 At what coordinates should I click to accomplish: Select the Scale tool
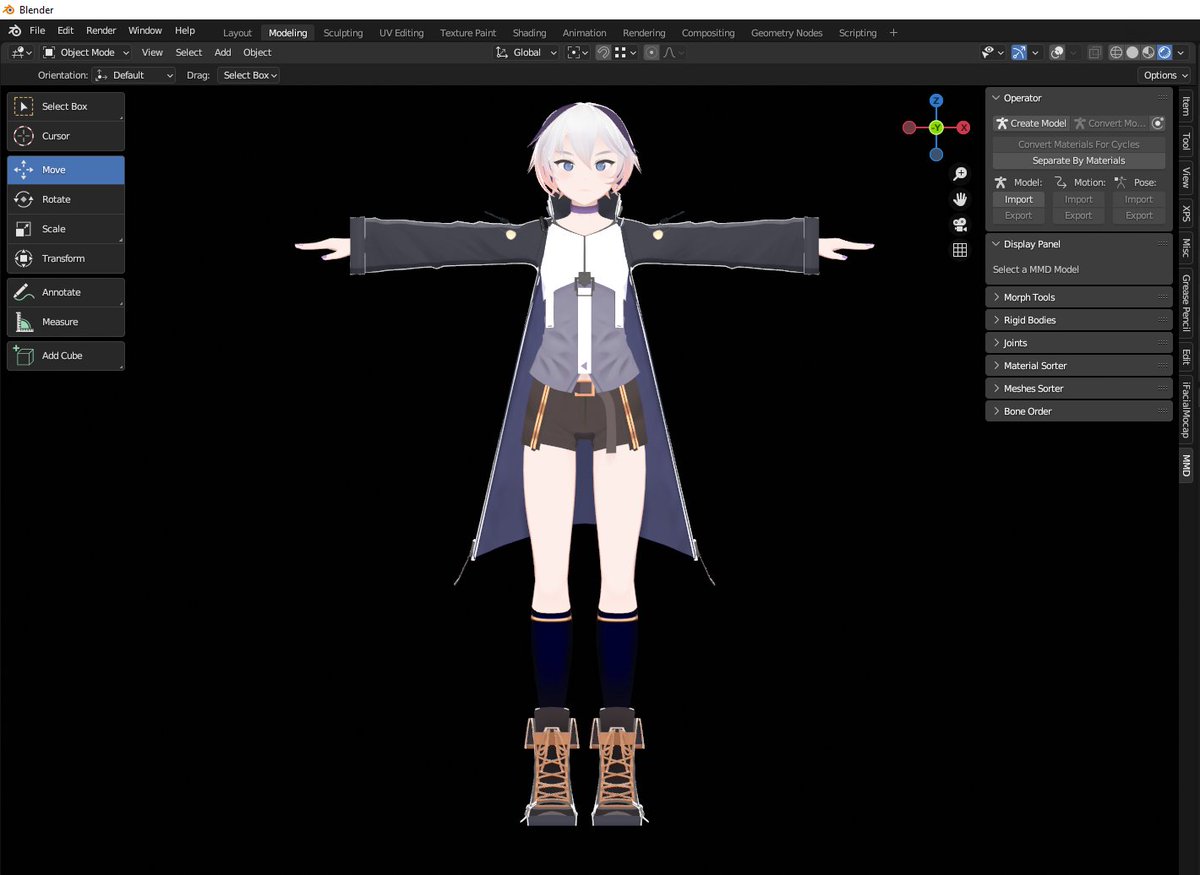pos(66,229)
